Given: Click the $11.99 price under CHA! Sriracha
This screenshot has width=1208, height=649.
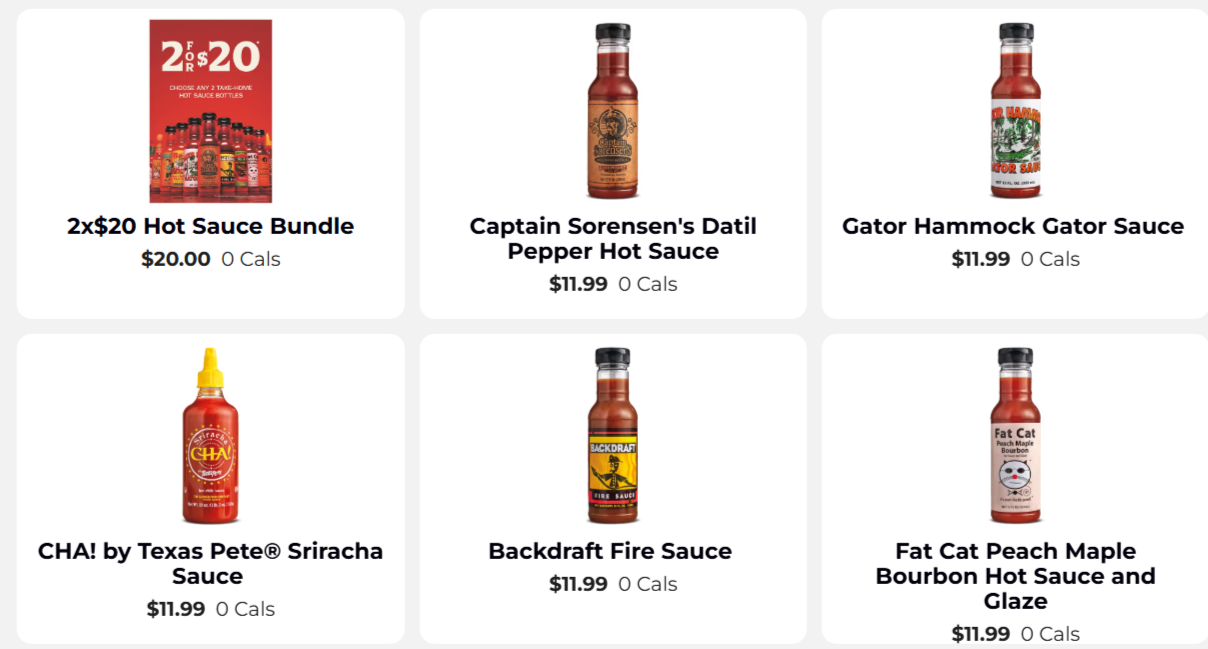Looking at the screenshot, I should coord(176,609).
